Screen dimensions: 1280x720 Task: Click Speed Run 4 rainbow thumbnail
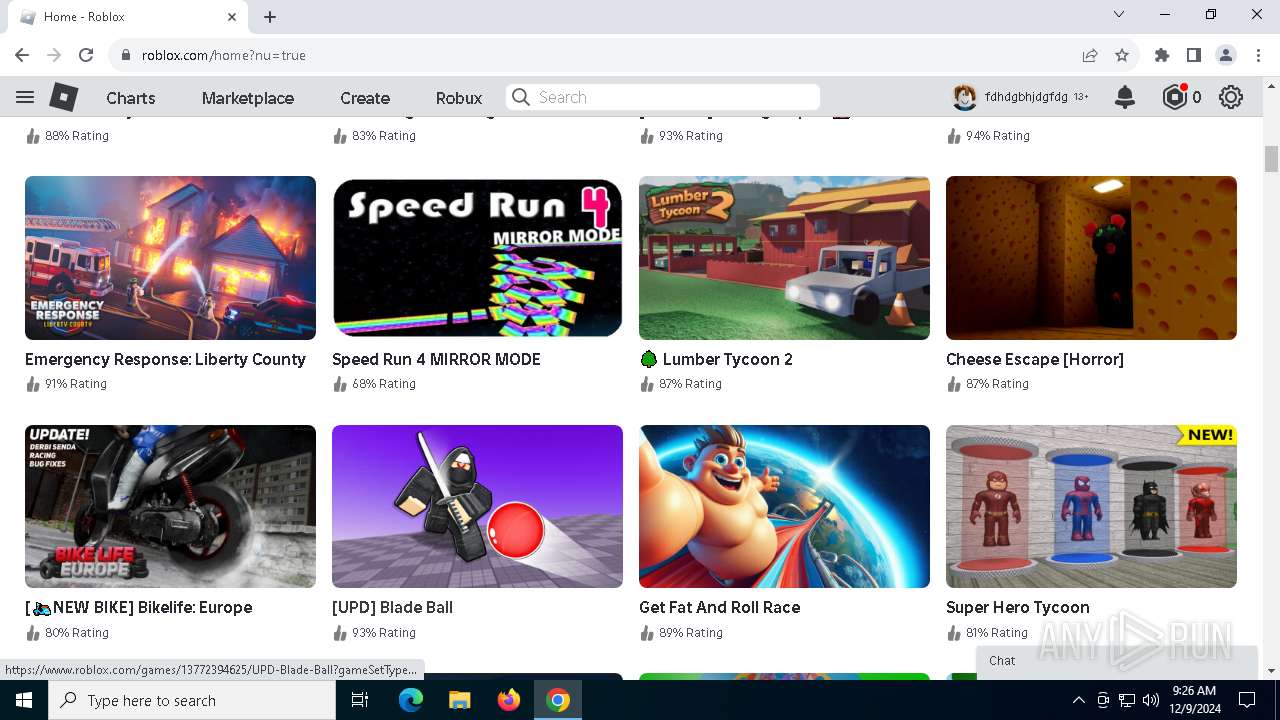click(x=477, y=258)
